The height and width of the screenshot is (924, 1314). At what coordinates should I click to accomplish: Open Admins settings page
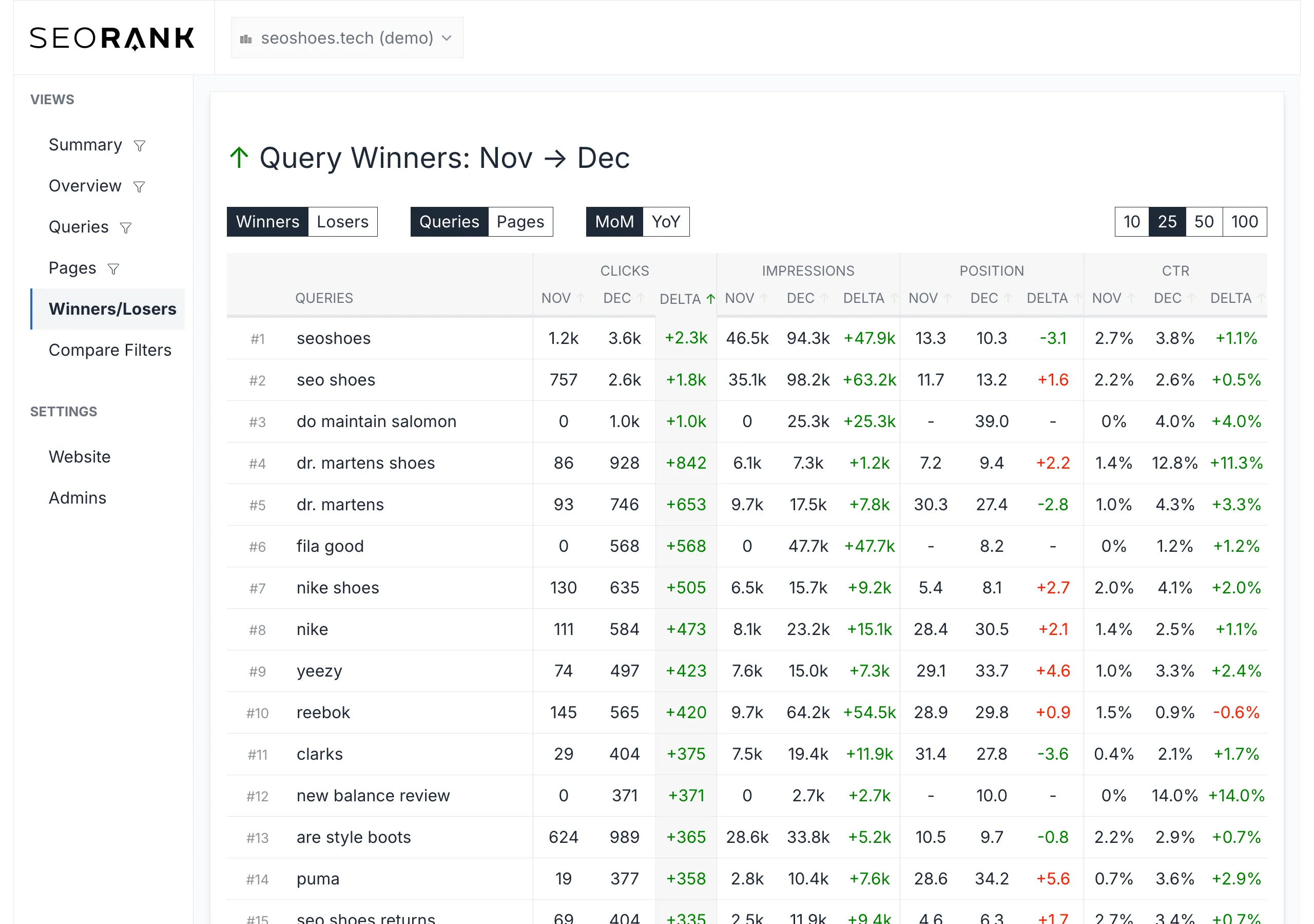point(78,497)
